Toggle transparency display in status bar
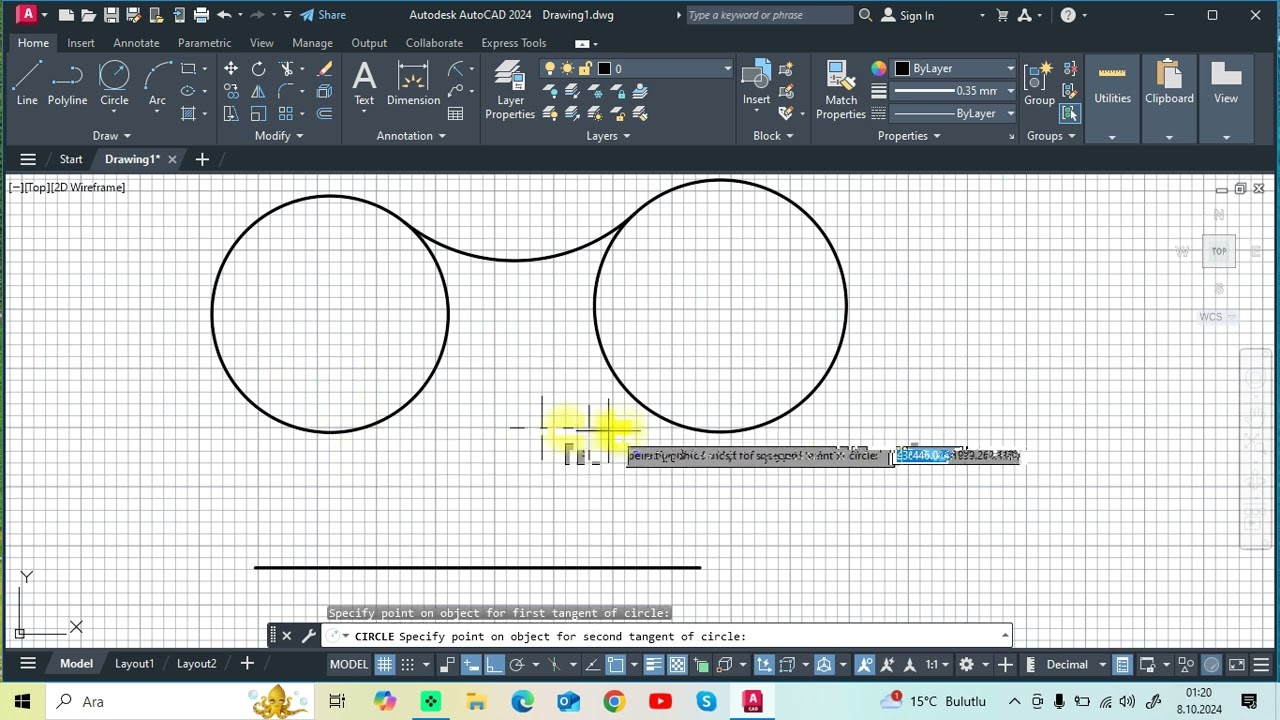Viewport: 1280px width, 720px height. click(677, 664)
